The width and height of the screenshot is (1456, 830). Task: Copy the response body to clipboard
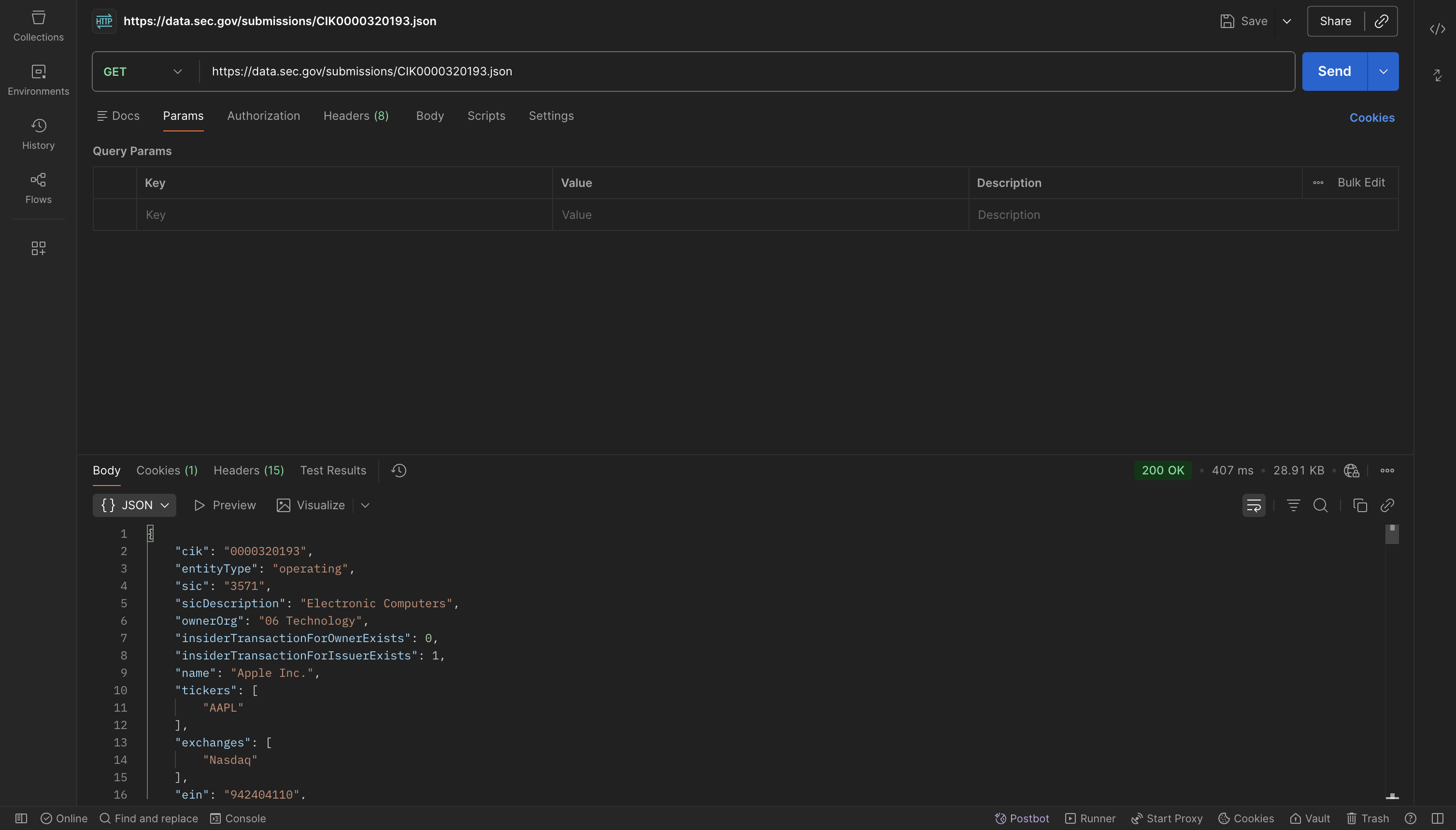click(1360, 505)
